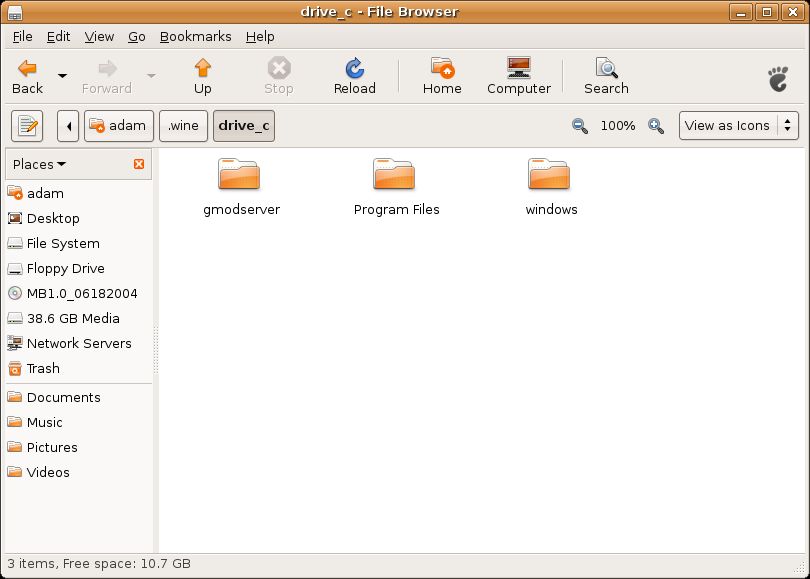This screenshot has width=810, height=579.
Task: Open Trash in the Places sidebar
Action: click(43, 368)
